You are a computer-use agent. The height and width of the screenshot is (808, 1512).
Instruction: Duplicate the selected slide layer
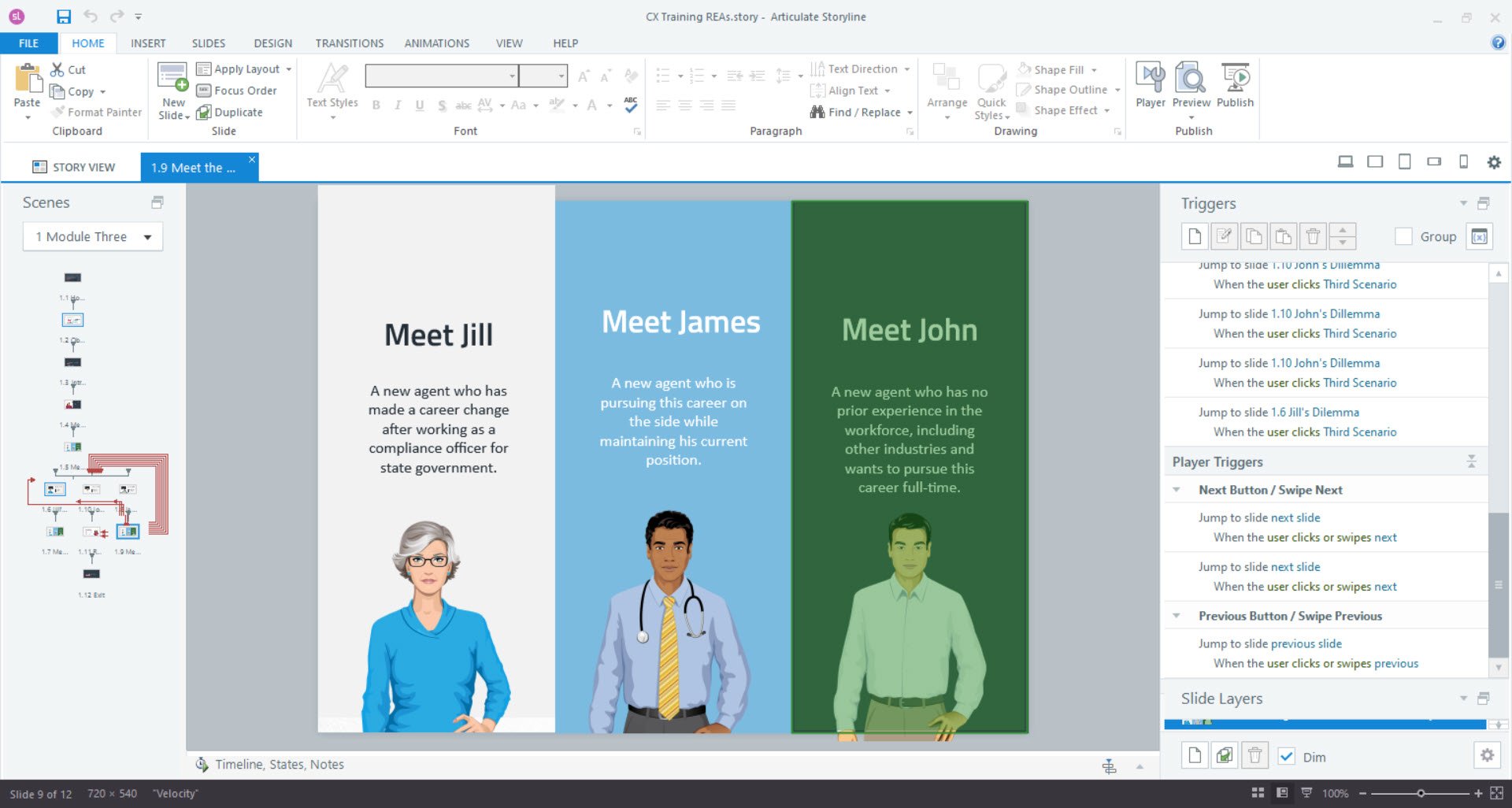coord(1225,756)
